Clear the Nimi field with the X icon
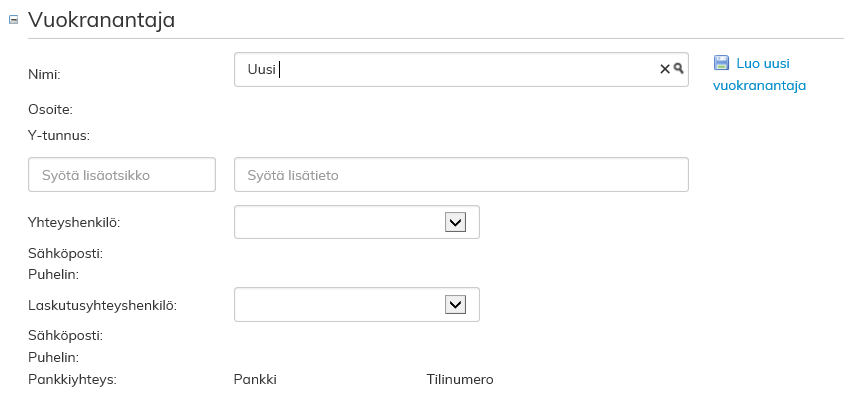The image size is (844, 405). point(664,69)
